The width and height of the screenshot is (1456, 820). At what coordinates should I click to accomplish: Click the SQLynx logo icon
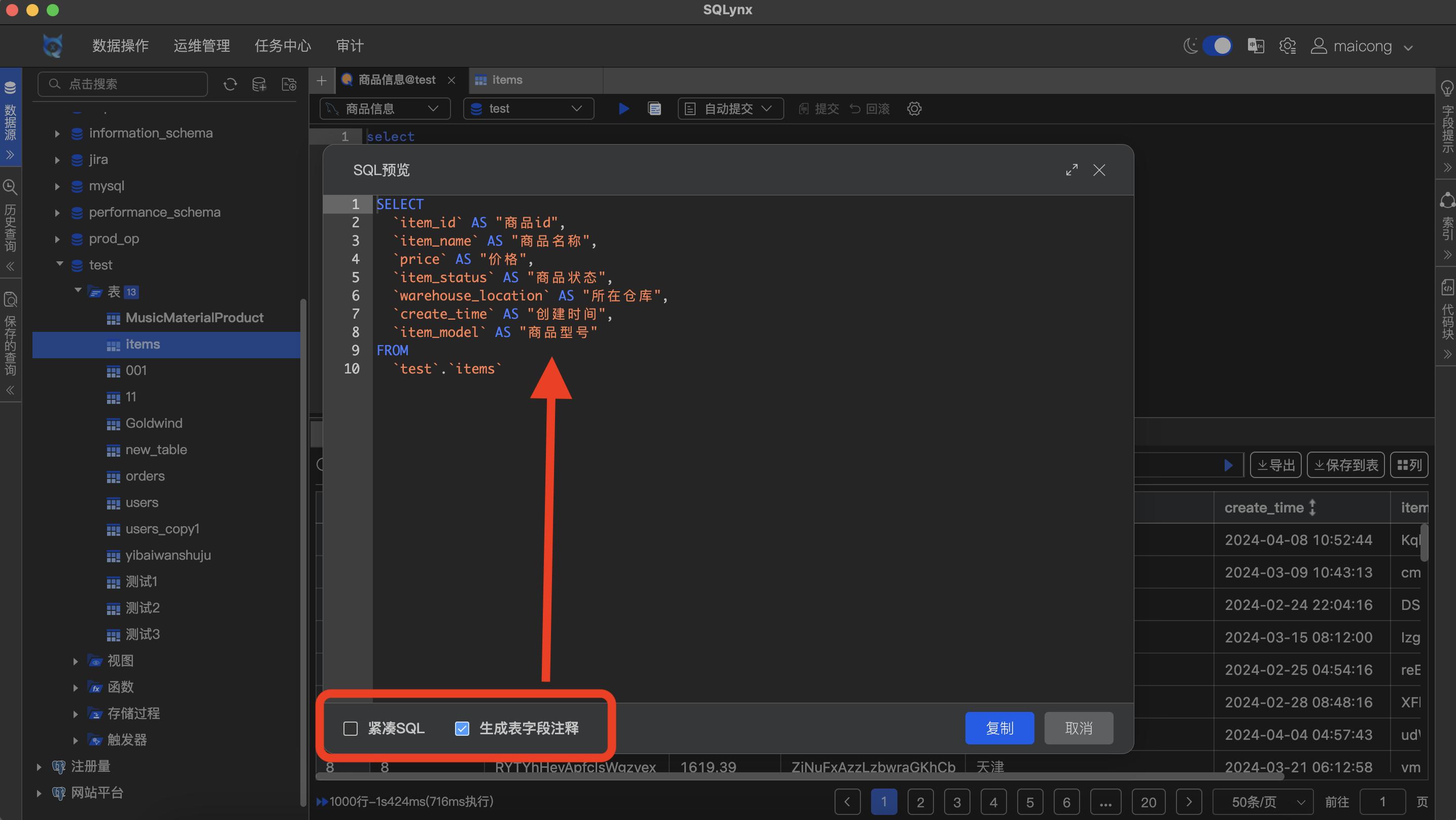pyautogui.click(x=53, y=46)
